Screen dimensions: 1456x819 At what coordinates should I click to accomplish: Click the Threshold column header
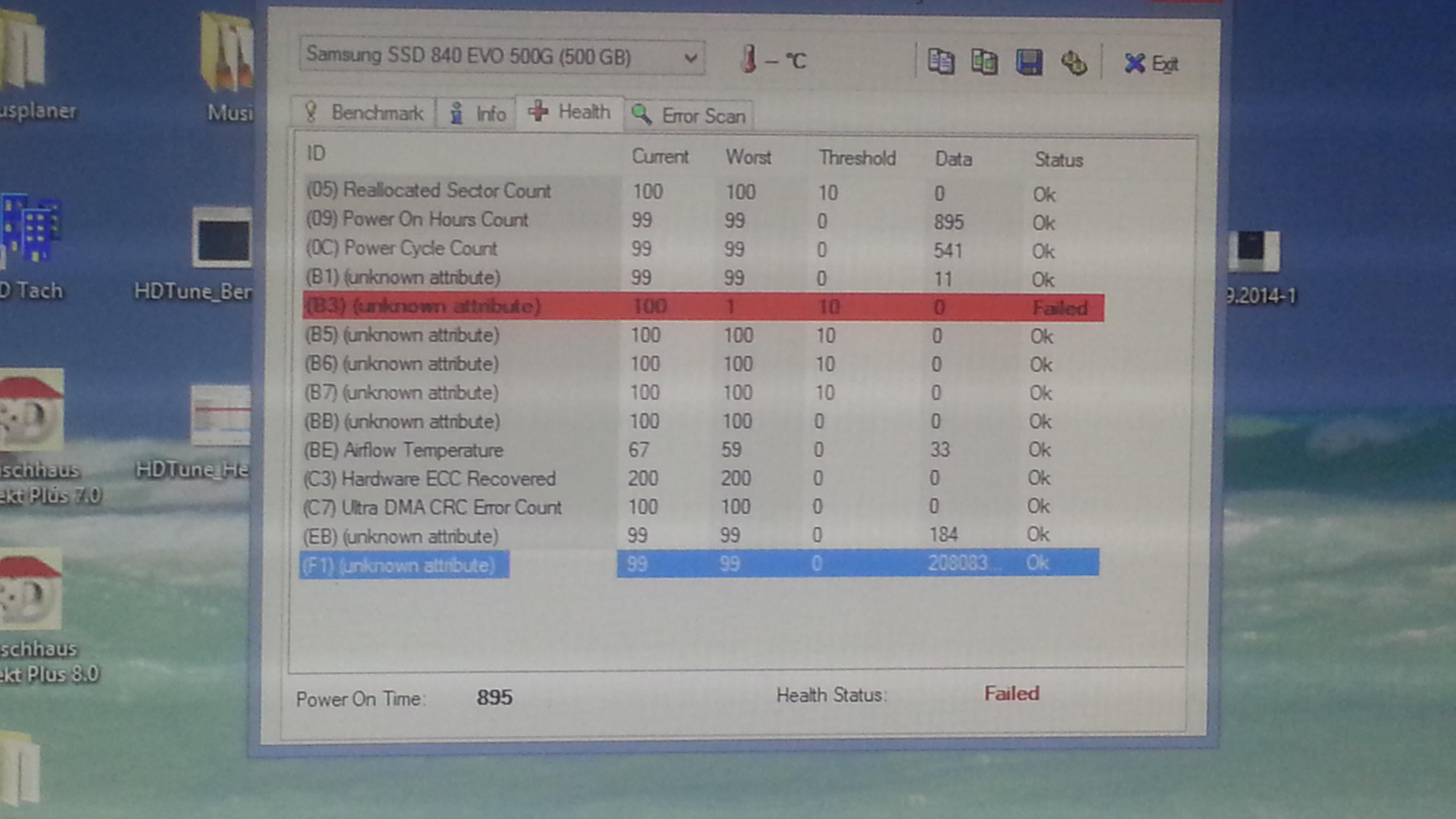857,158
